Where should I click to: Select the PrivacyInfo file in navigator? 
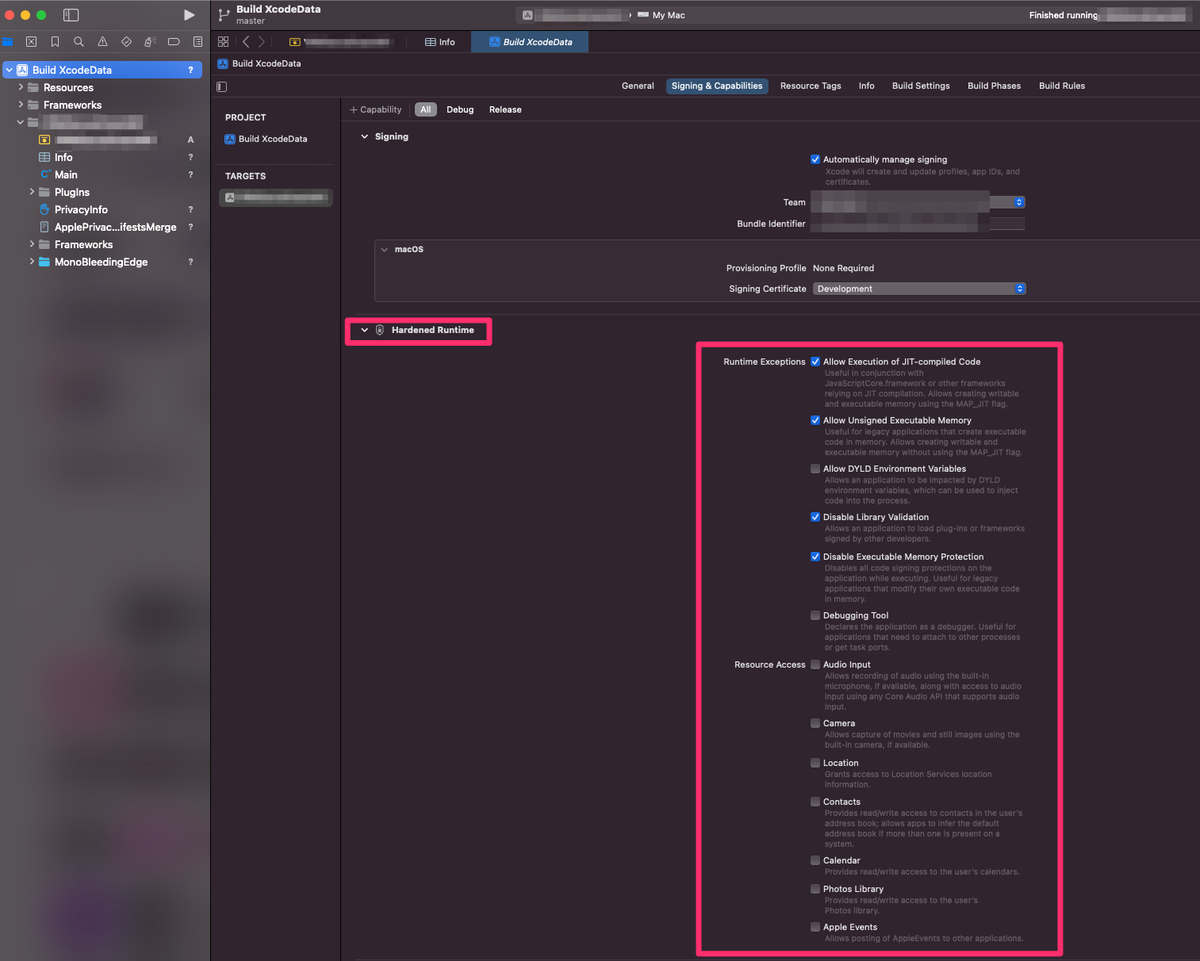[81, 209]
